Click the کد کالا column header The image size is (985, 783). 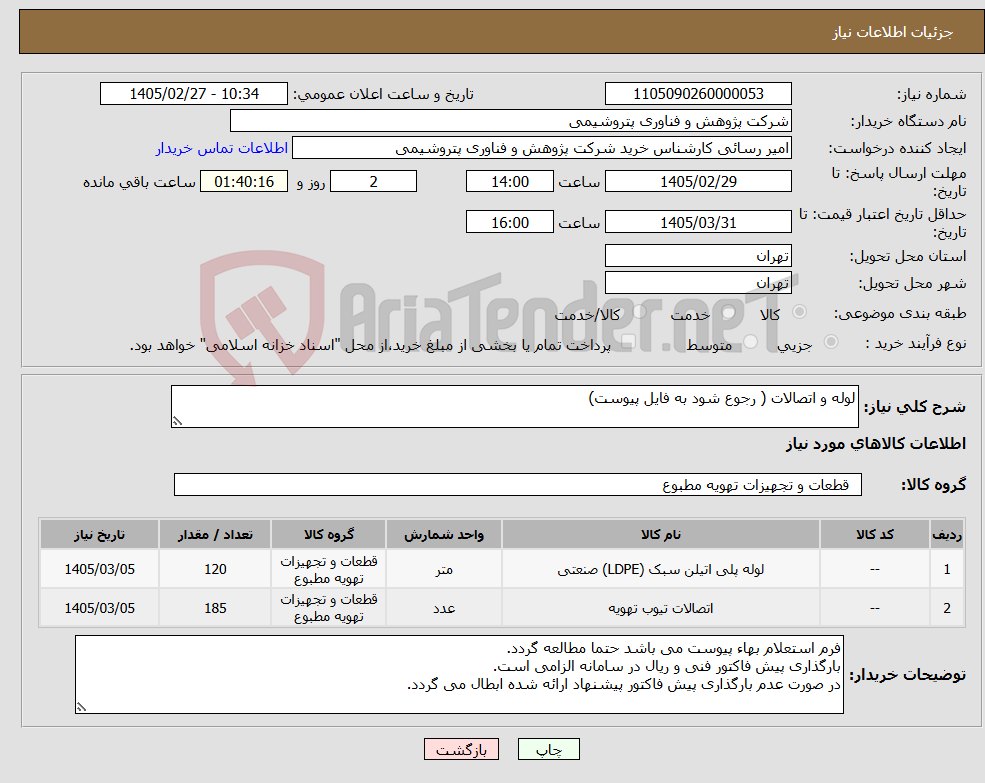(874, 534)
